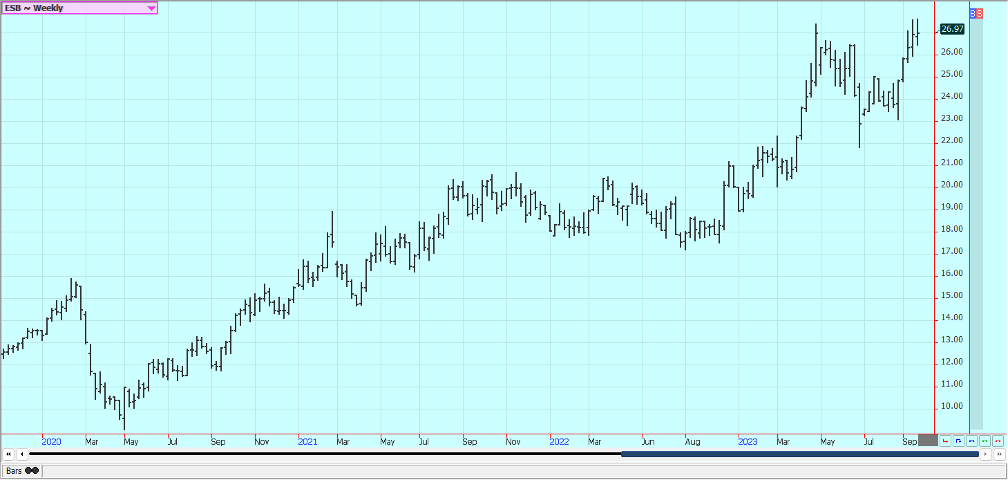Click the Aug label on time axis
The width and height of the screenshot is (1008, 480).
coord(693,442)
